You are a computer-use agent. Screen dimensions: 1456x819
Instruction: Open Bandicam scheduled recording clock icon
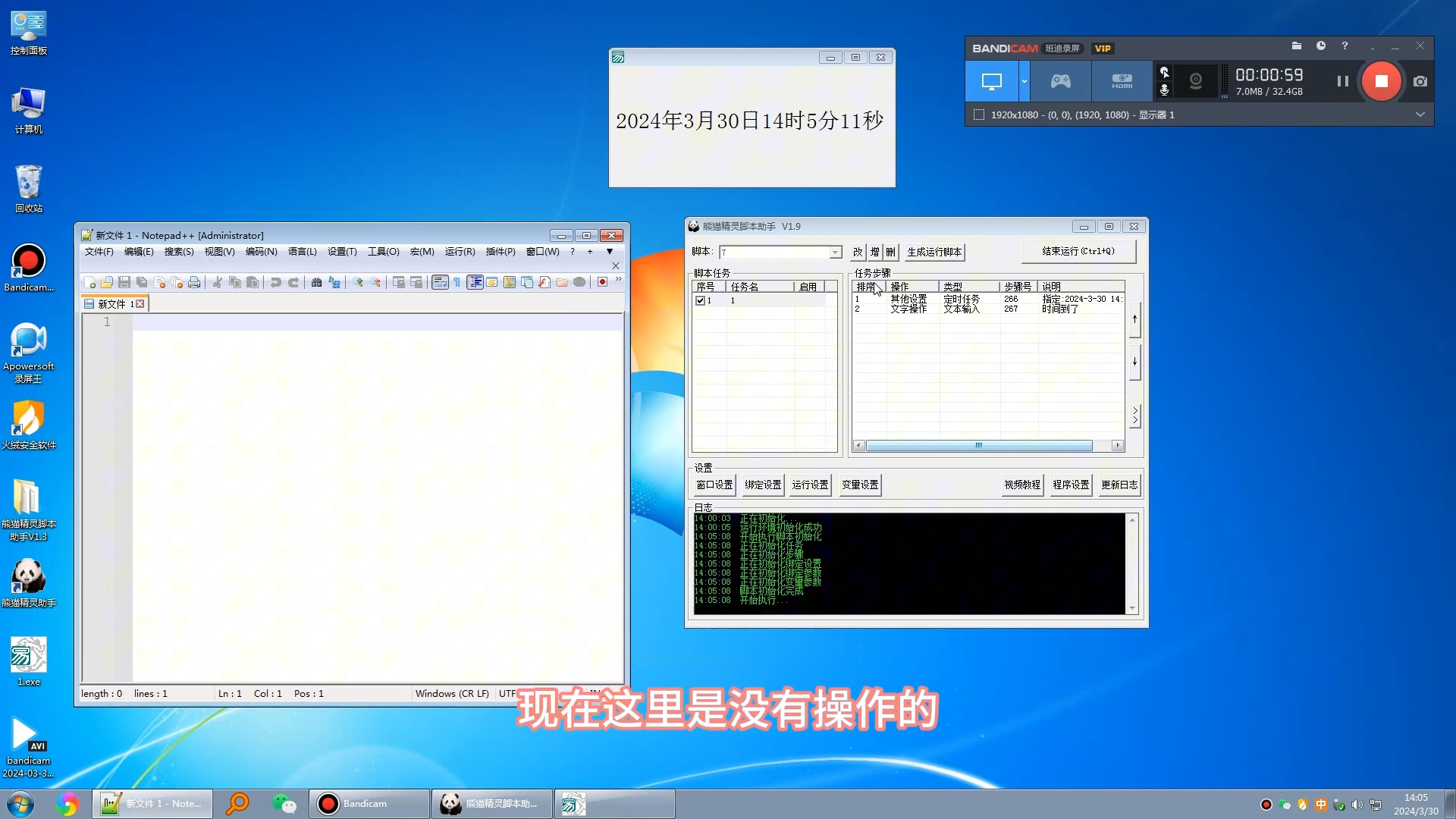[x=1321, y=46]
